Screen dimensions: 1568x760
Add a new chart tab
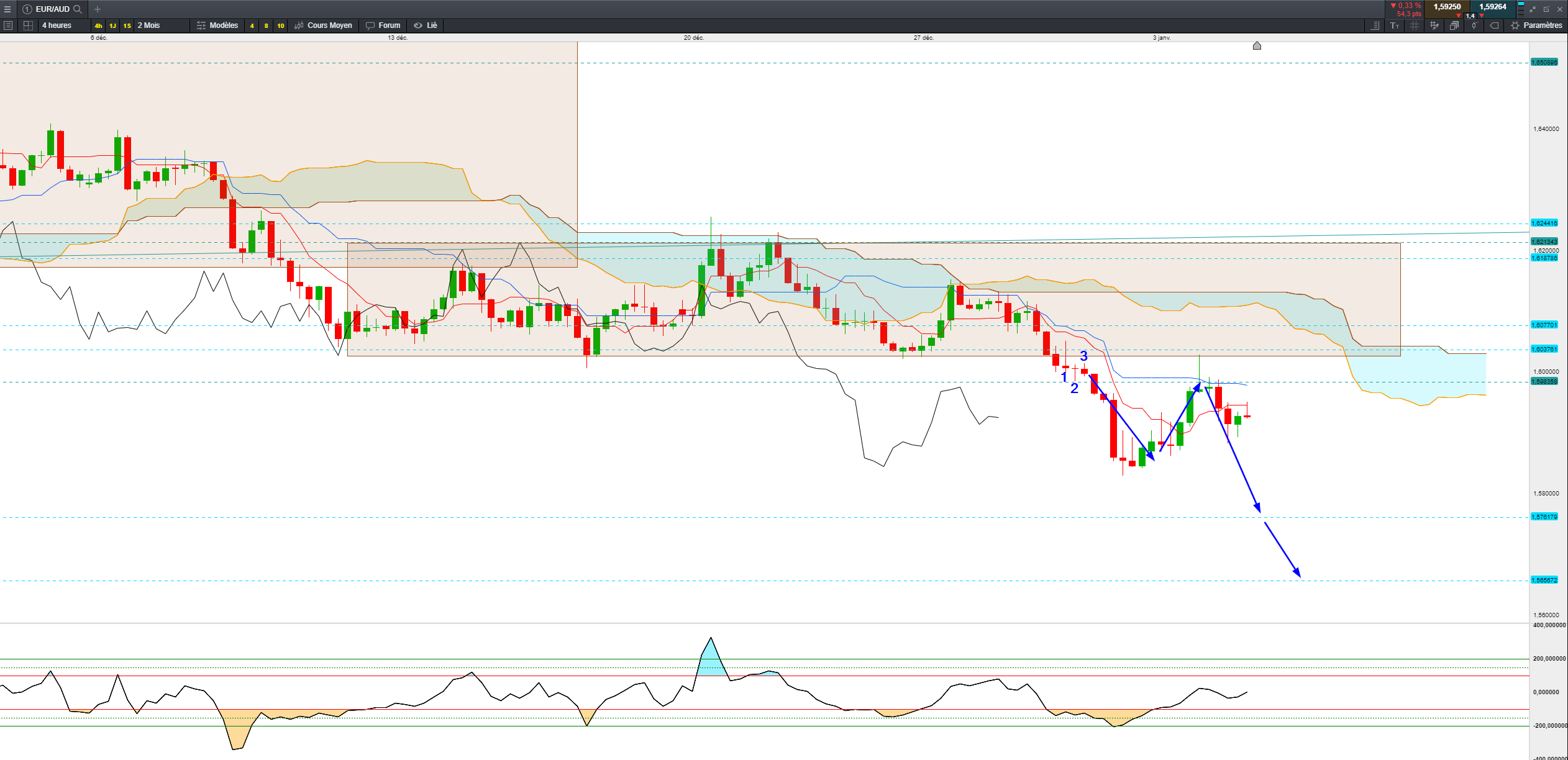pos(98,9)
